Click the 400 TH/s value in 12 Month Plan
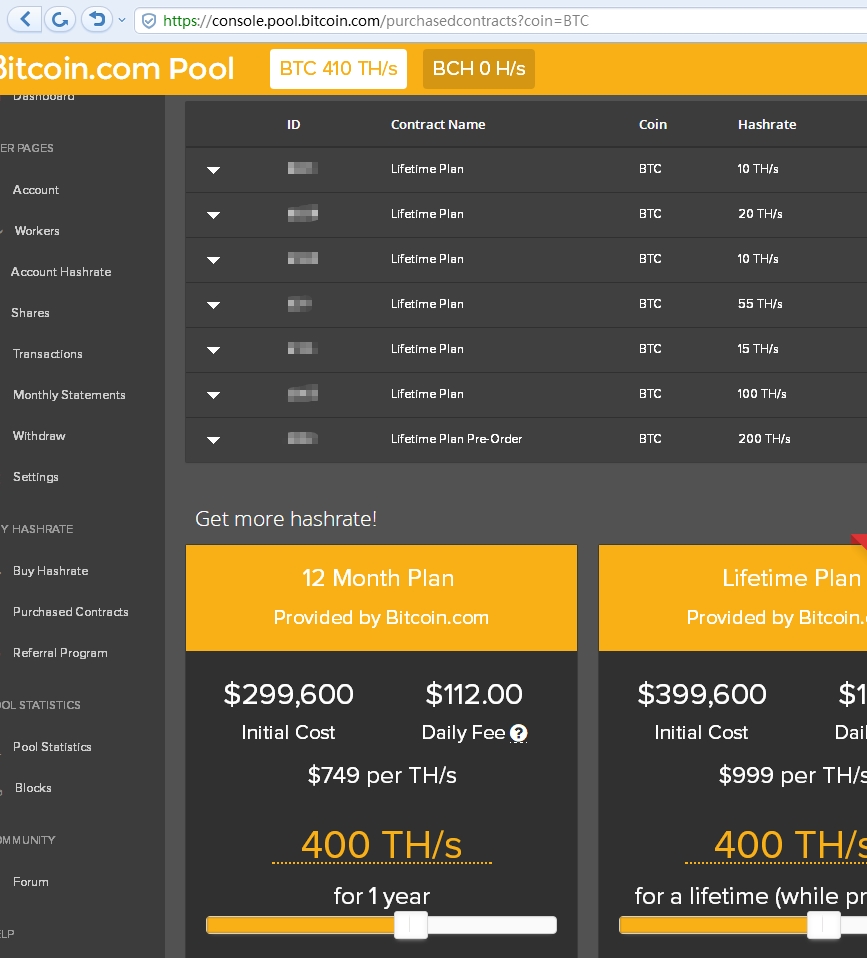 click(x=381, y=845)
